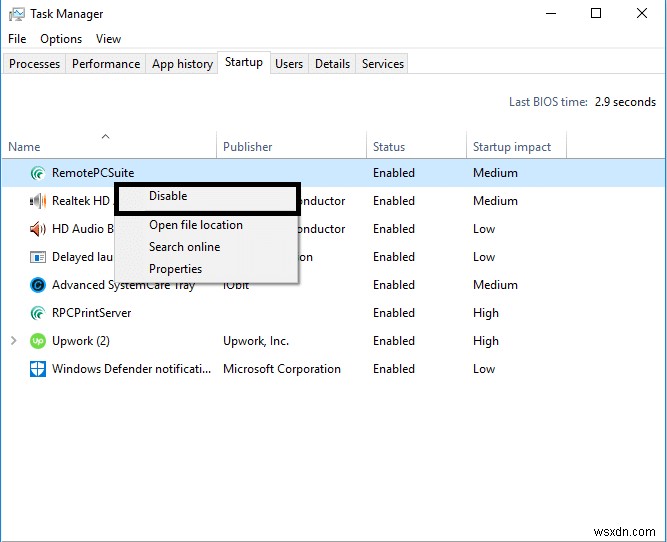The height and width of the screenshot is (542, 667).
Task: Select the RPCPrintServer row
Action: point(92,313)
